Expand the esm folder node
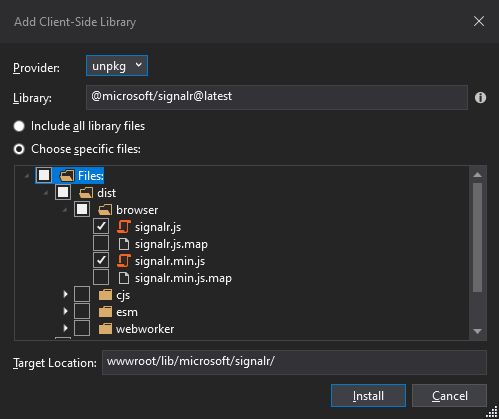 (65, 311)
